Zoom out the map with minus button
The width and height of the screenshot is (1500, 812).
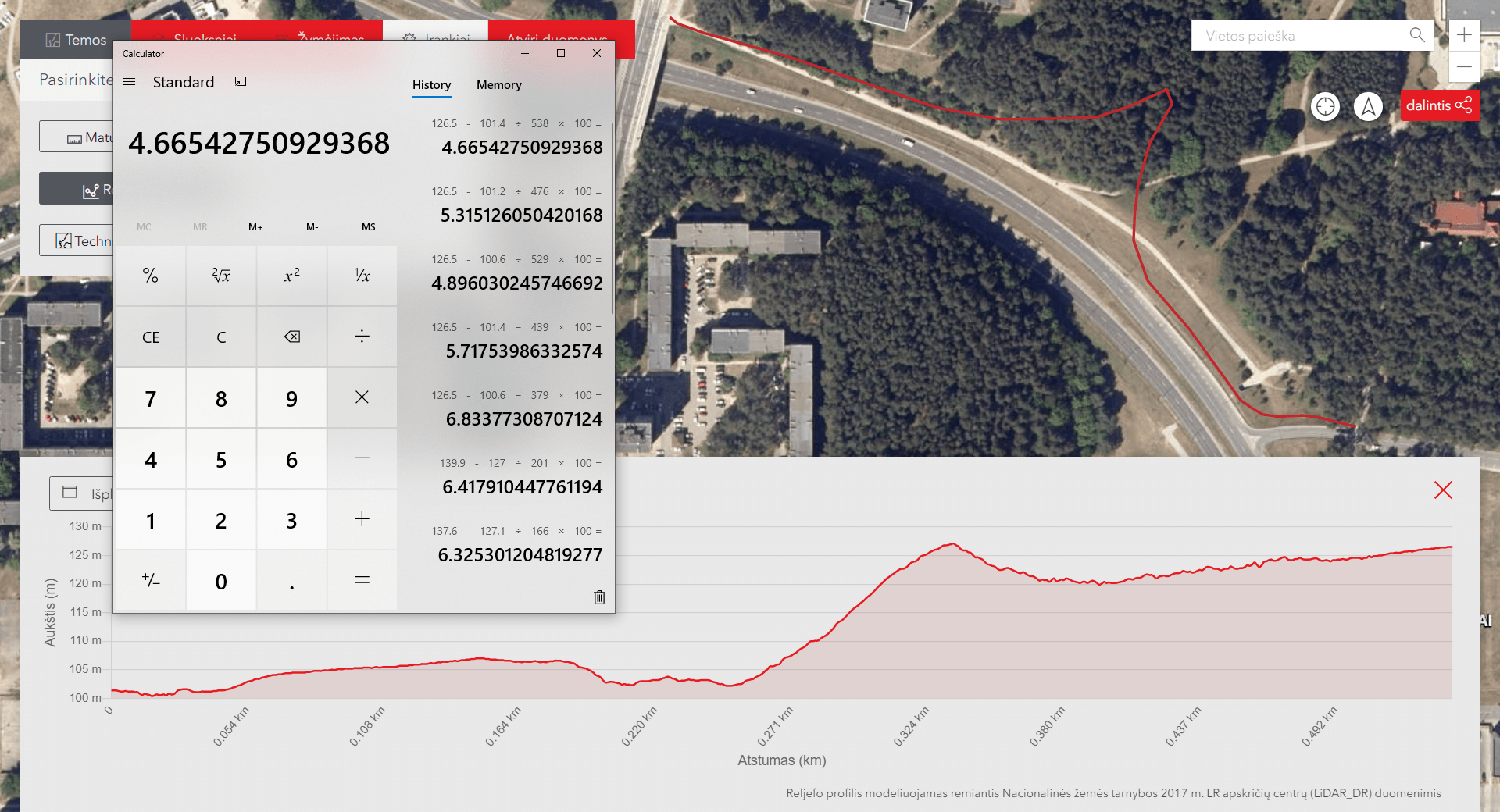[1464, 67]
